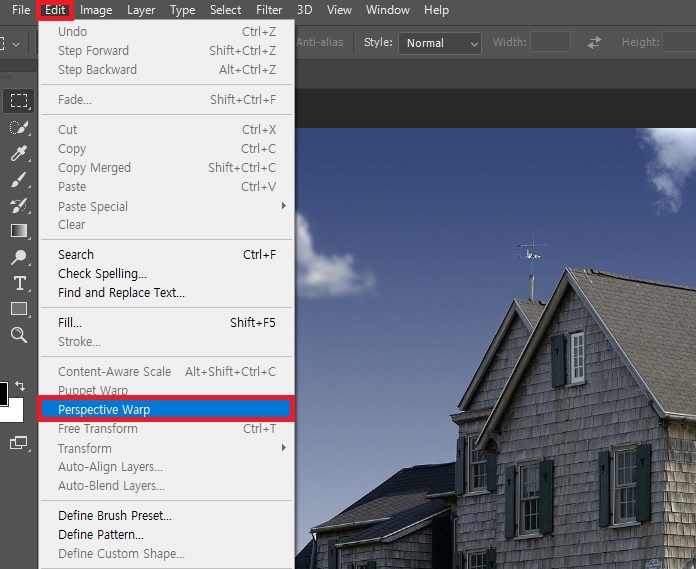Select the Rectangular Marquee tool
Screen dimensions: 696x569
[18, 100]
